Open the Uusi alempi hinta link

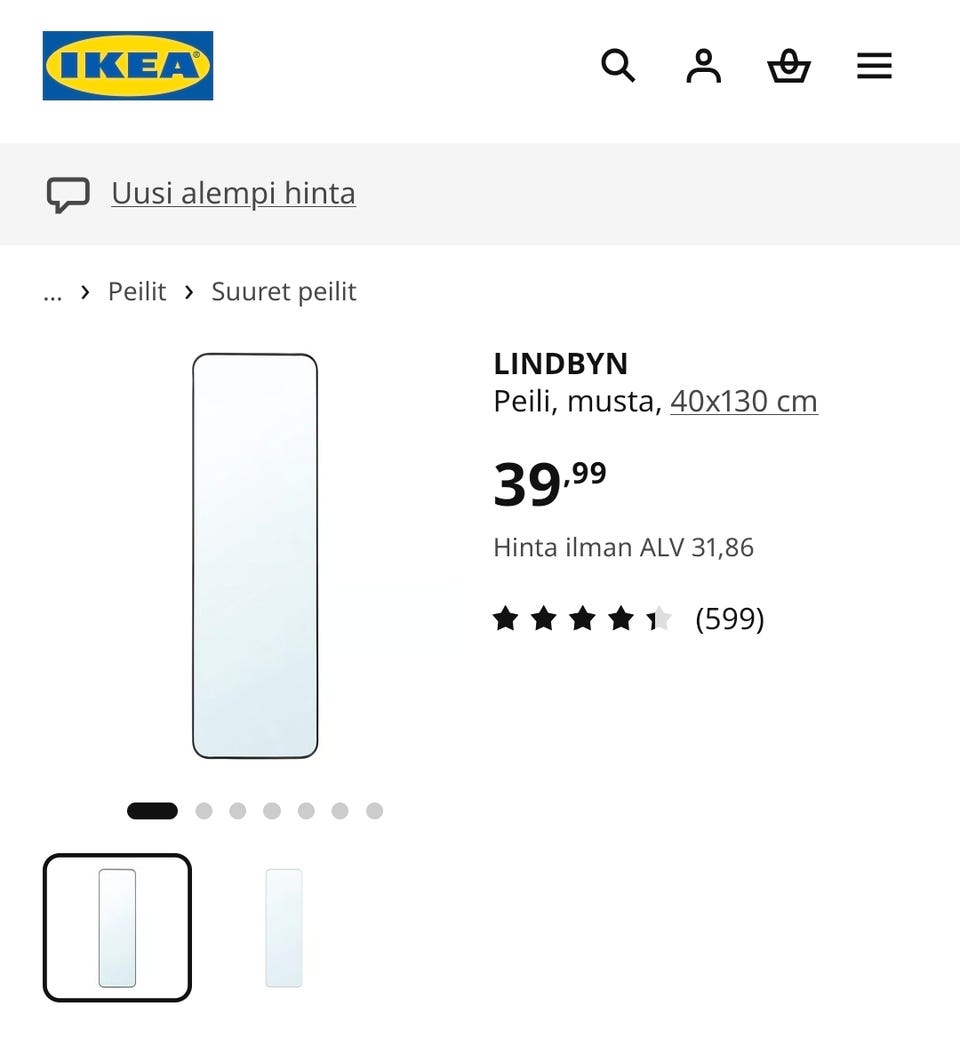click(233, 193)
